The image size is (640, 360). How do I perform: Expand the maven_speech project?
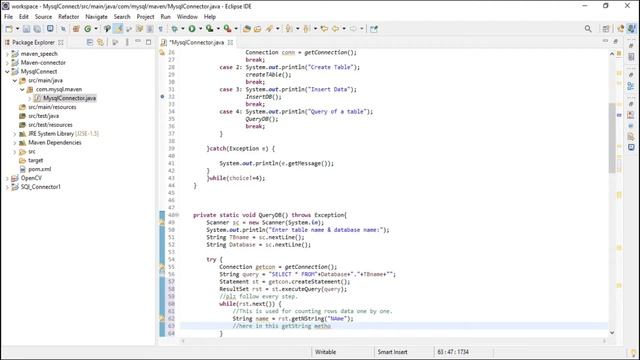point(7,54)
